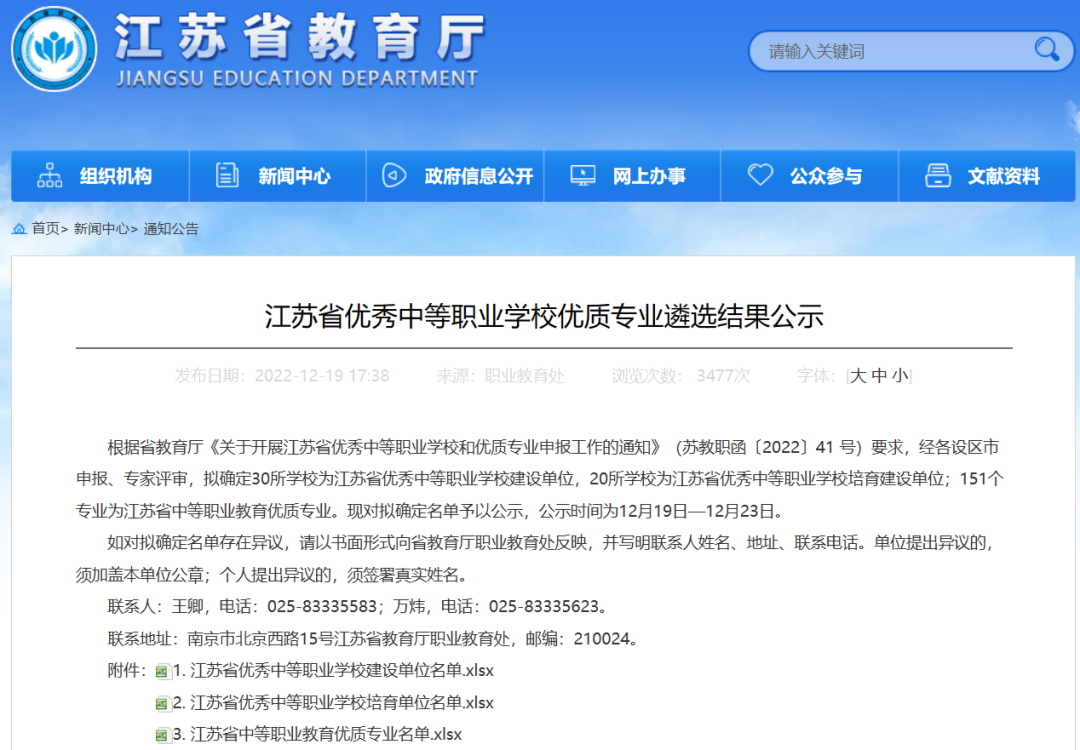This screenshot has width=1080, height=750.
Task: Set font size to 小
Action: 900,375
